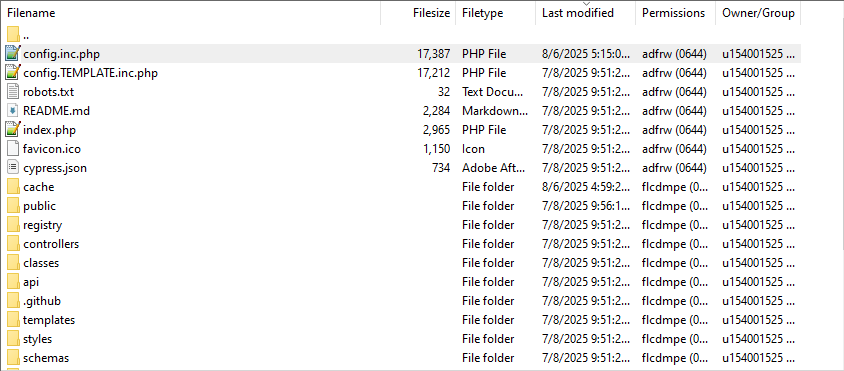Viewport: 844px width, 371px height.
Task: Select the robots.txt text document icon
Action: 13,92
